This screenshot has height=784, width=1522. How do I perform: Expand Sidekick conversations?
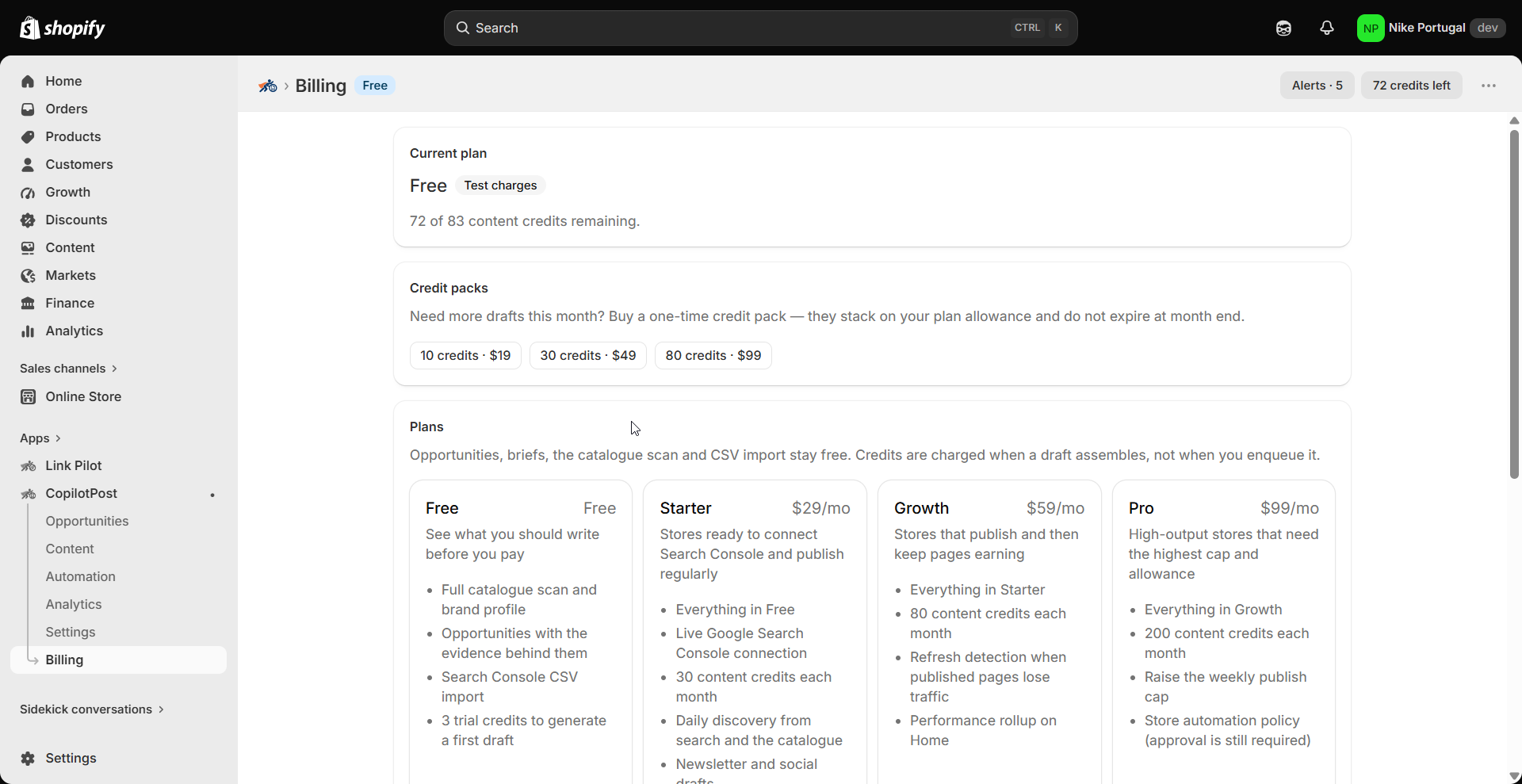92,709
